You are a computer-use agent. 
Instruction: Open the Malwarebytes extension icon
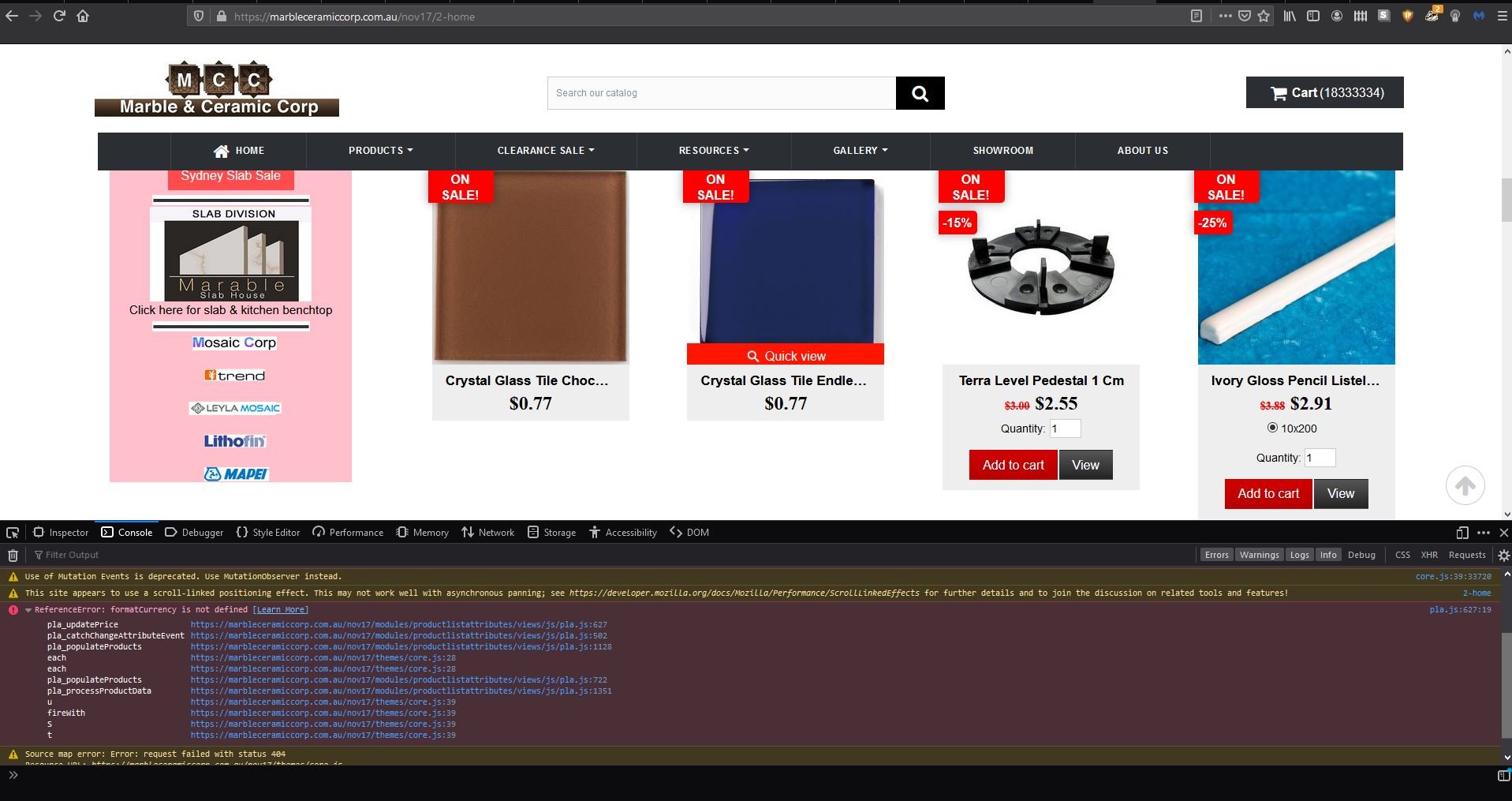tap(1479, 16)
